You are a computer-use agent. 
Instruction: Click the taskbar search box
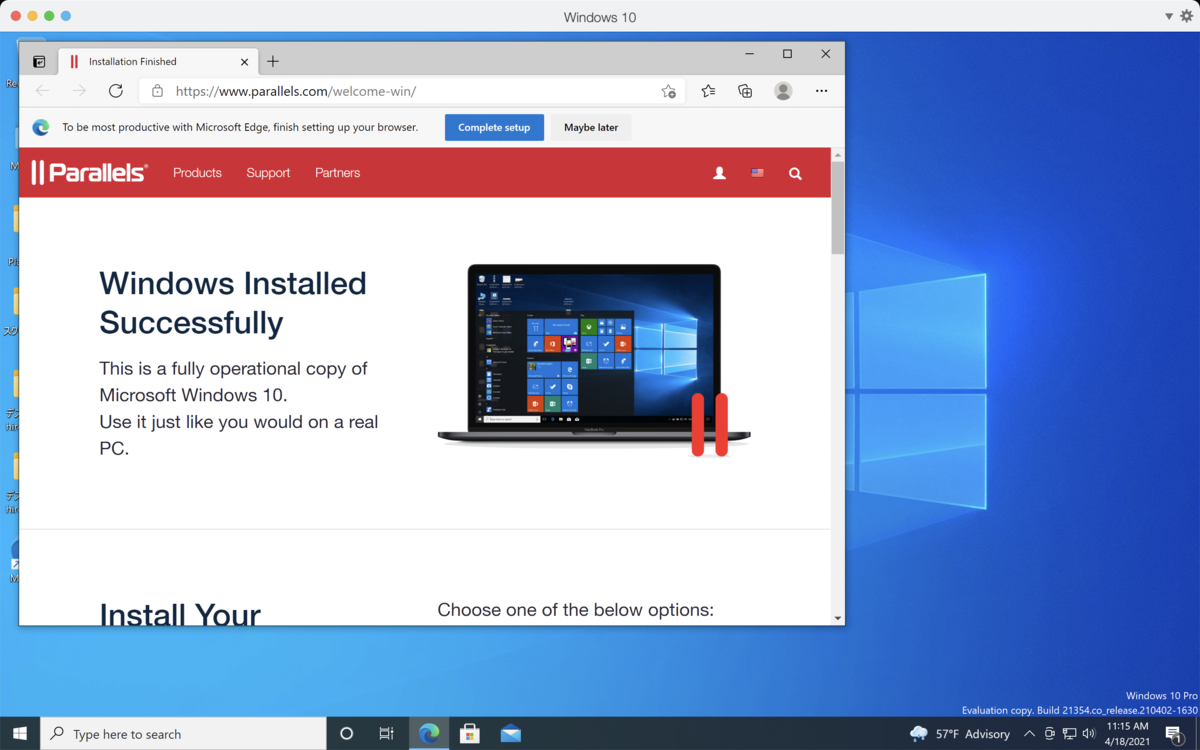183,734
